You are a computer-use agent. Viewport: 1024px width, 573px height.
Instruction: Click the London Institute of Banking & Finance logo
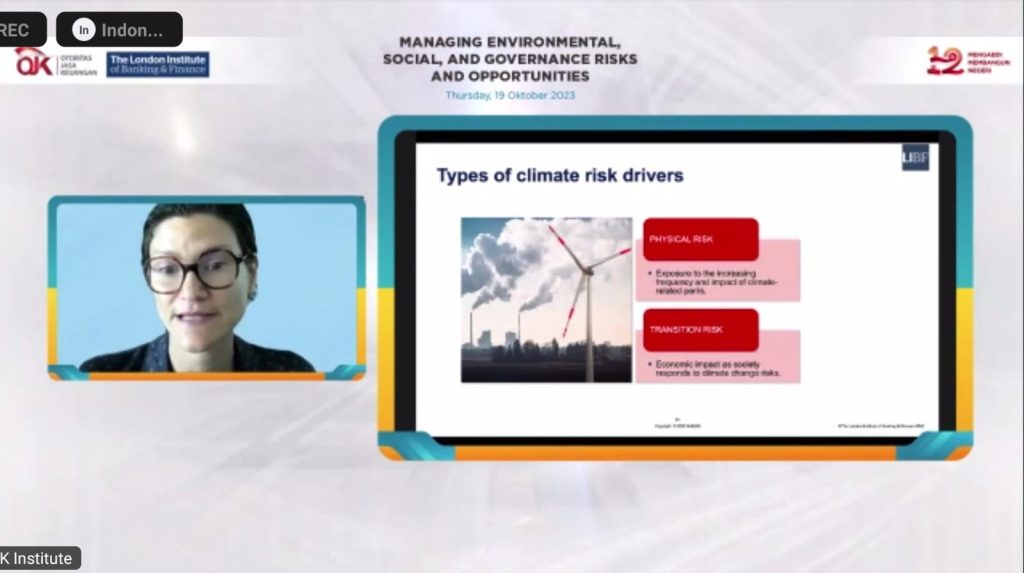pyautogui.click(x=158, y=64)
